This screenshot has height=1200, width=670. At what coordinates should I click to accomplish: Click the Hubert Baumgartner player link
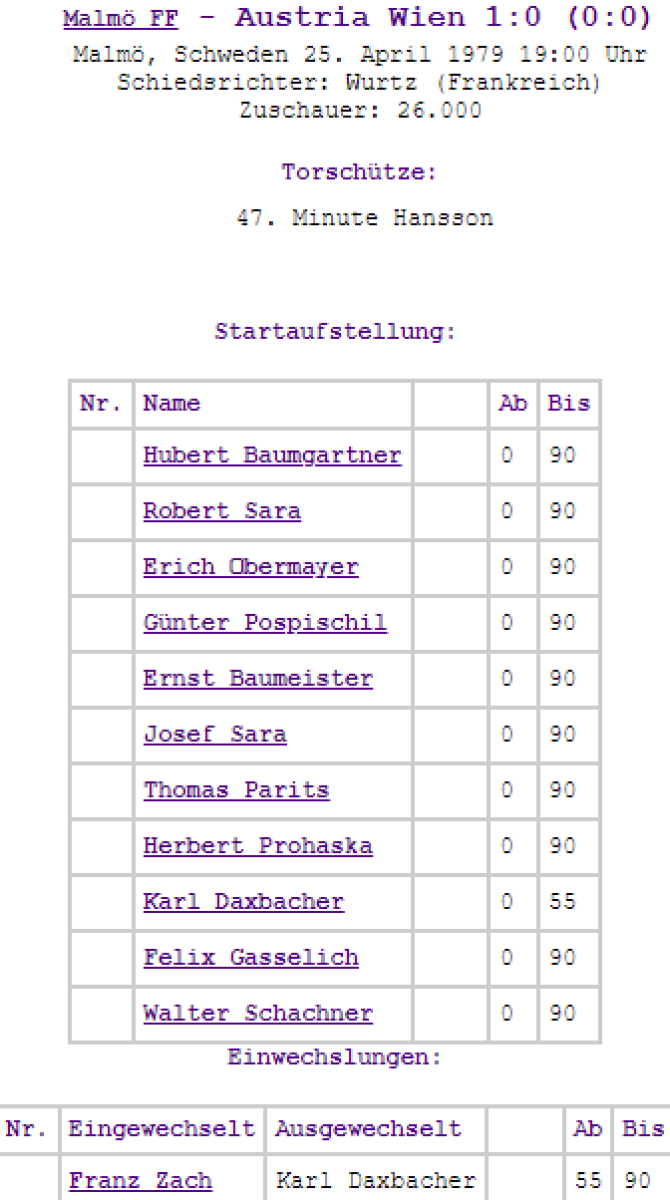click(272, 455)
